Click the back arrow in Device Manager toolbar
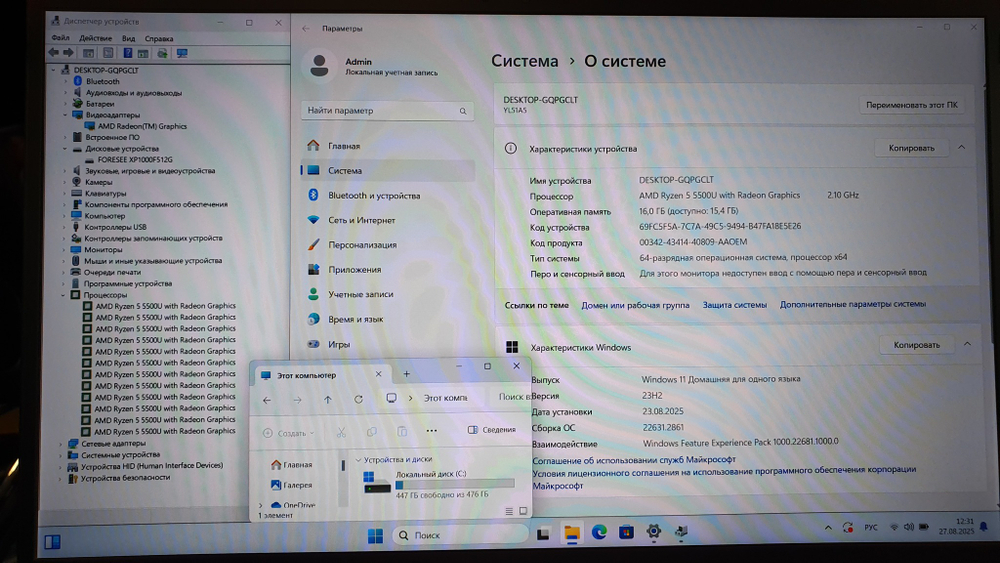This screenshot has width=1000, height=563. click(x=54, y=53)
